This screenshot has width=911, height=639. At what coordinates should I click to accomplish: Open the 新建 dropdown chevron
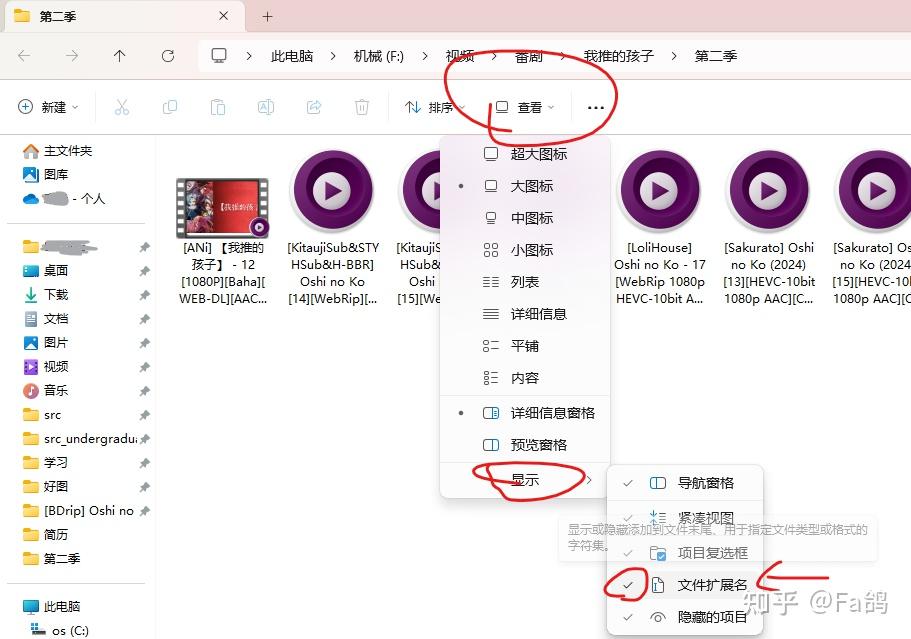pos(75,108)
